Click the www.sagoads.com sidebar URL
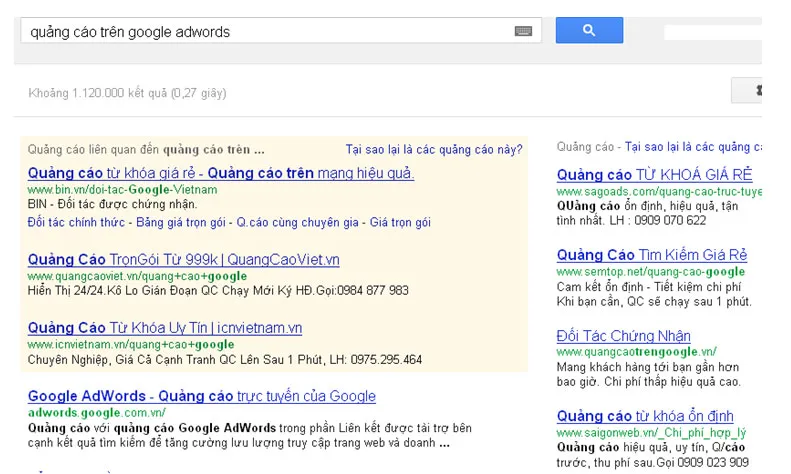The width and height of the screenshot is (791, 474). coord(659,192)
